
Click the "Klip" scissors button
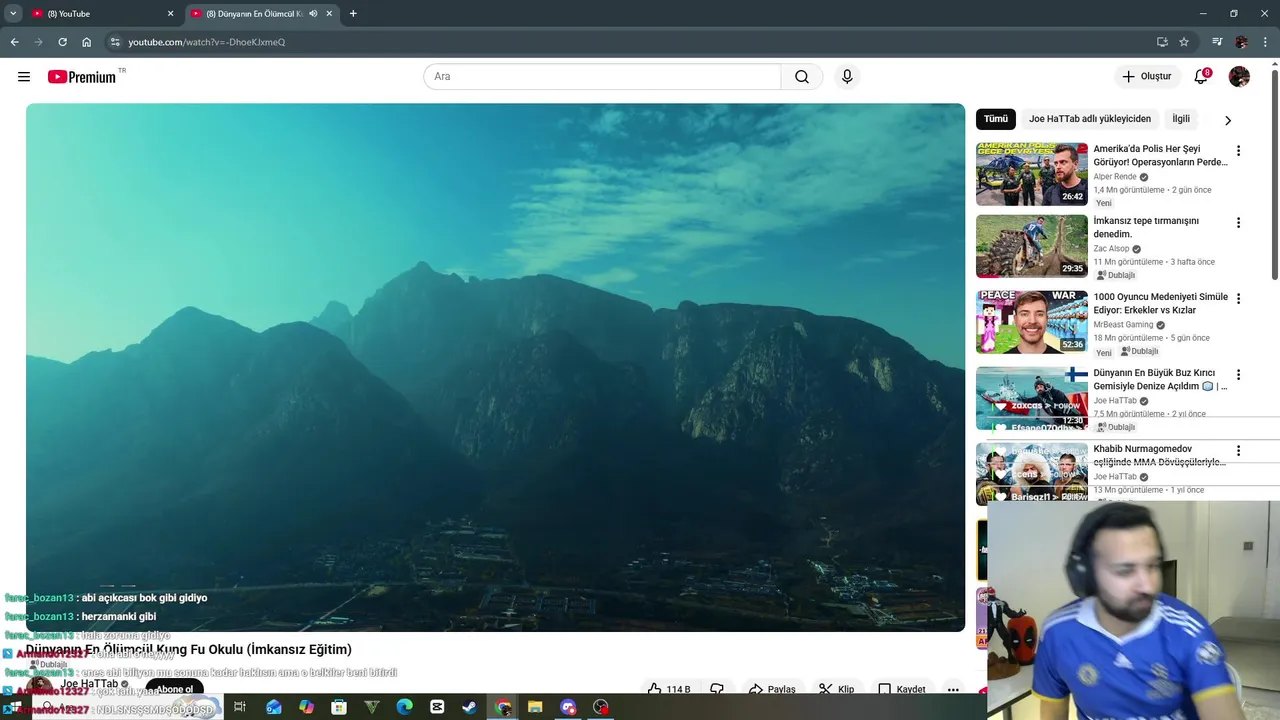[x=836, y=689]
